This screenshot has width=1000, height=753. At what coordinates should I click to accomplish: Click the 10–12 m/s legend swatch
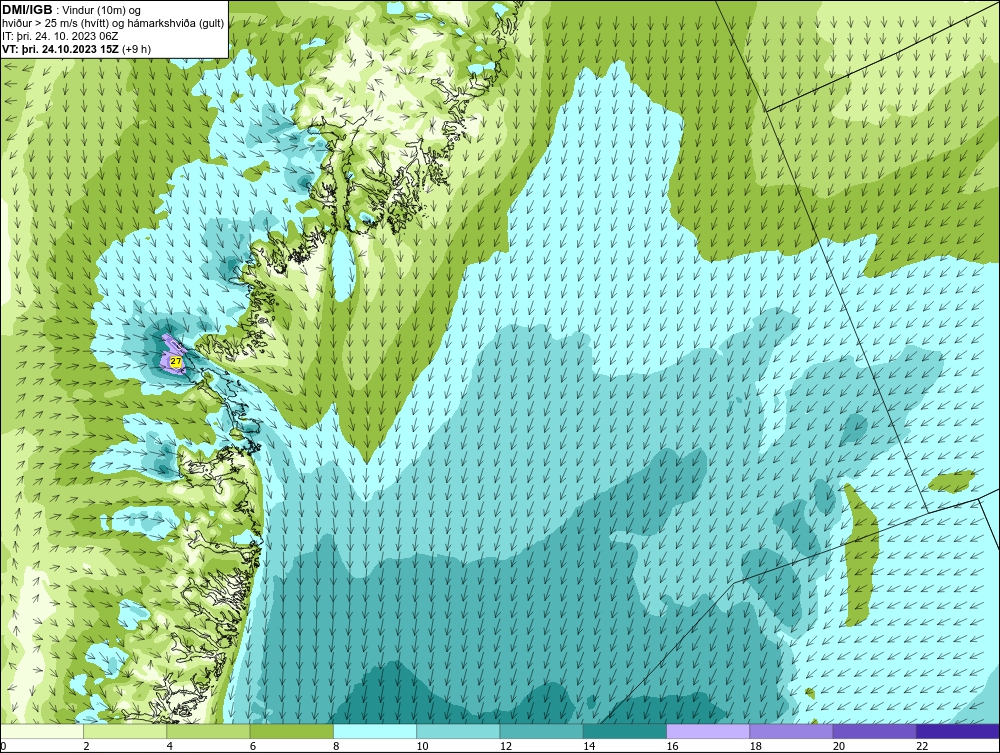pyautogui.click(x=458, y=731)
